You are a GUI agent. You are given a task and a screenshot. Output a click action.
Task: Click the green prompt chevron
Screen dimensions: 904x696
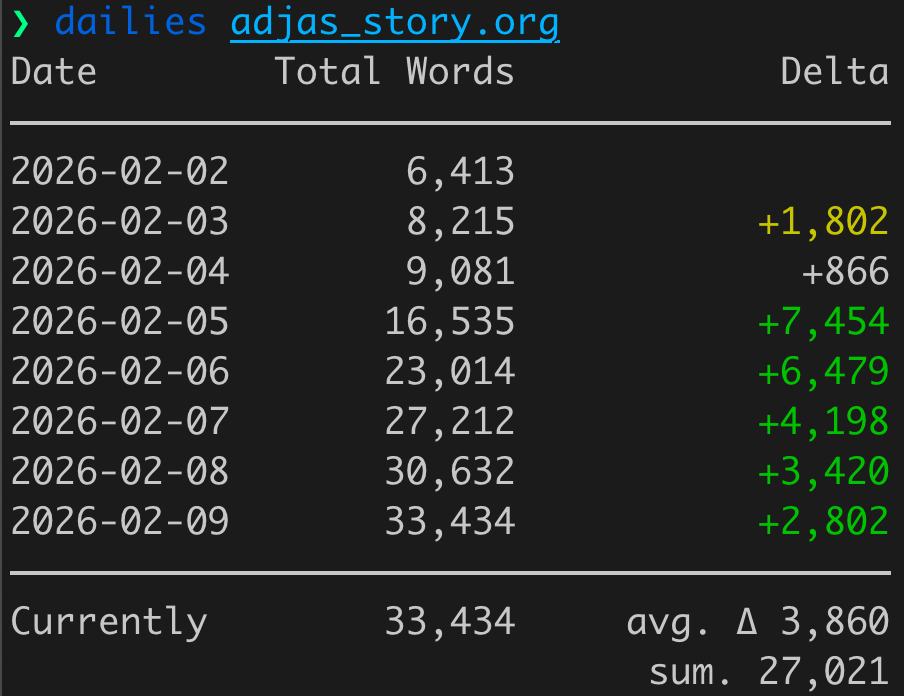coord(21,23)
